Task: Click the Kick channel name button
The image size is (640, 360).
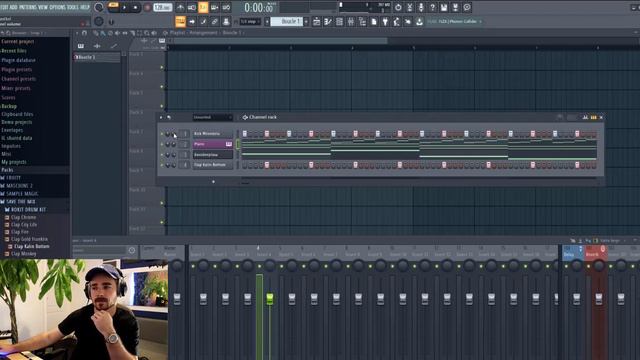Action: 213,133
